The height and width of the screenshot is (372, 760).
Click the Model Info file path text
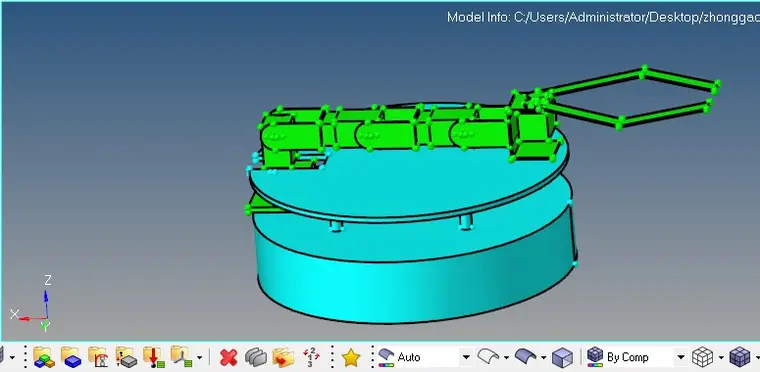tap(603, 17)
